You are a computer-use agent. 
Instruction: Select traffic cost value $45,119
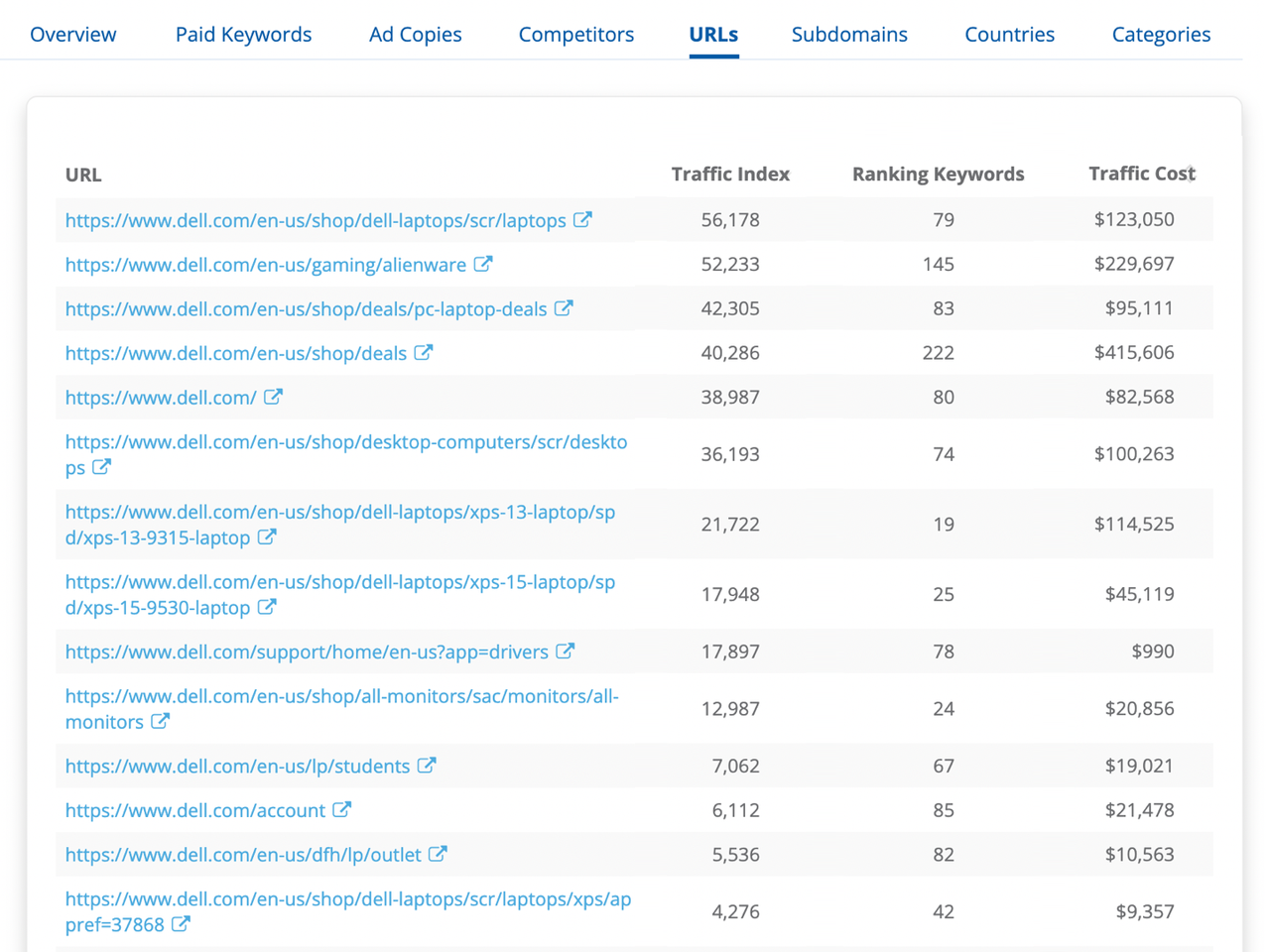pos(1140,594)
